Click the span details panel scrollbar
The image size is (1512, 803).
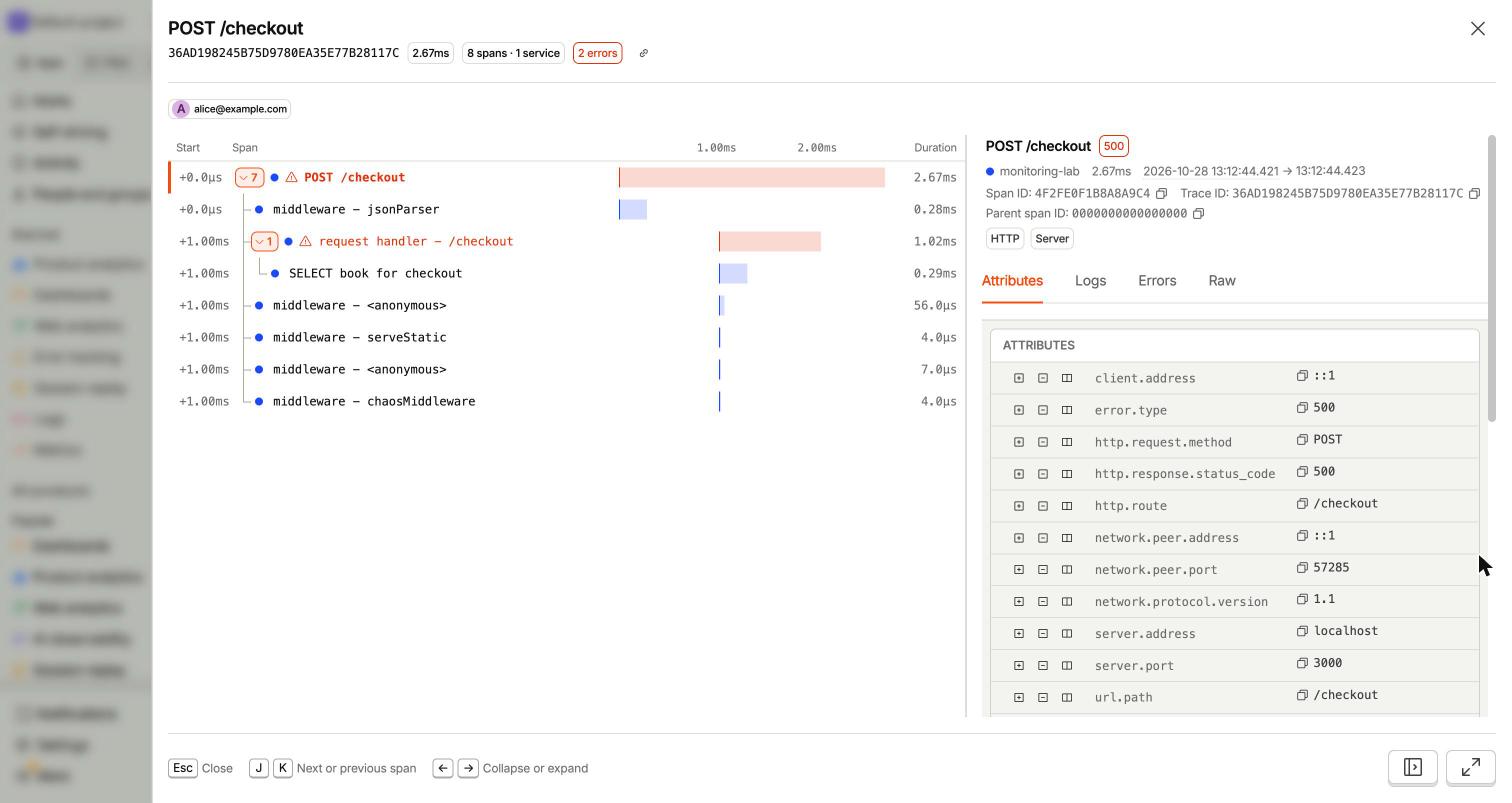pyautogui.click(x=1491, y=278)
